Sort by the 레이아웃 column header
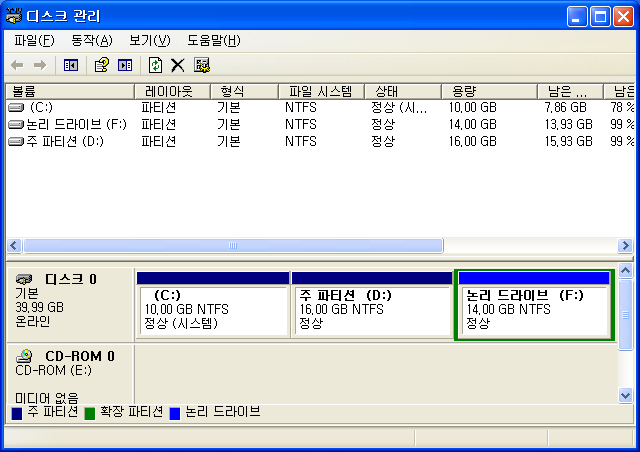This screenshot has height=452, width=640. point(172,91)
